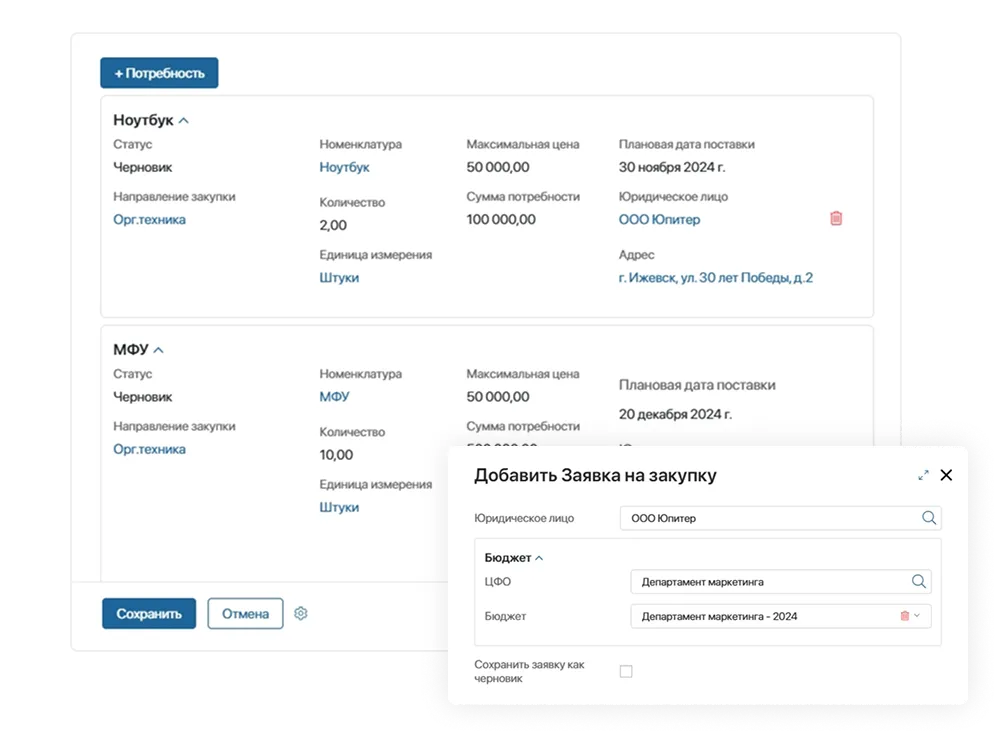Click the Сохранить button

149,613
